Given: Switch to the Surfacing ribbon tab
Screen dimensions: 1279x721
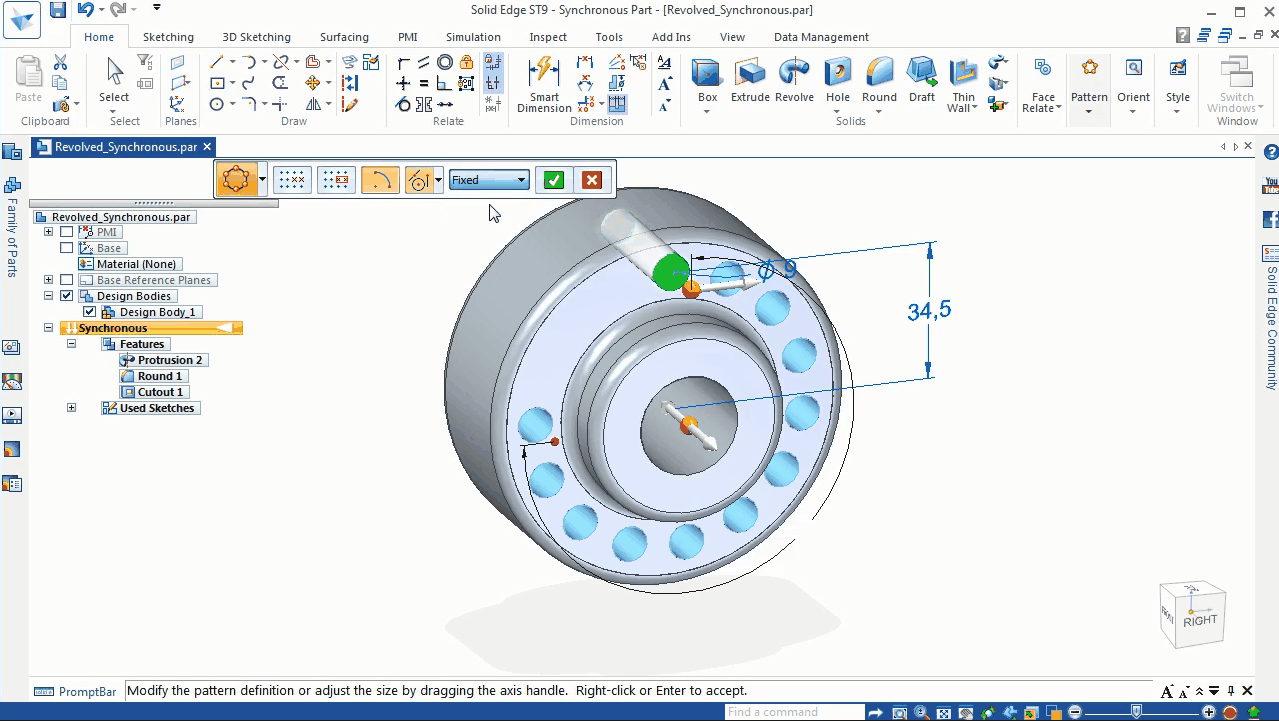Looking at the screenshot, I should 344,37.
